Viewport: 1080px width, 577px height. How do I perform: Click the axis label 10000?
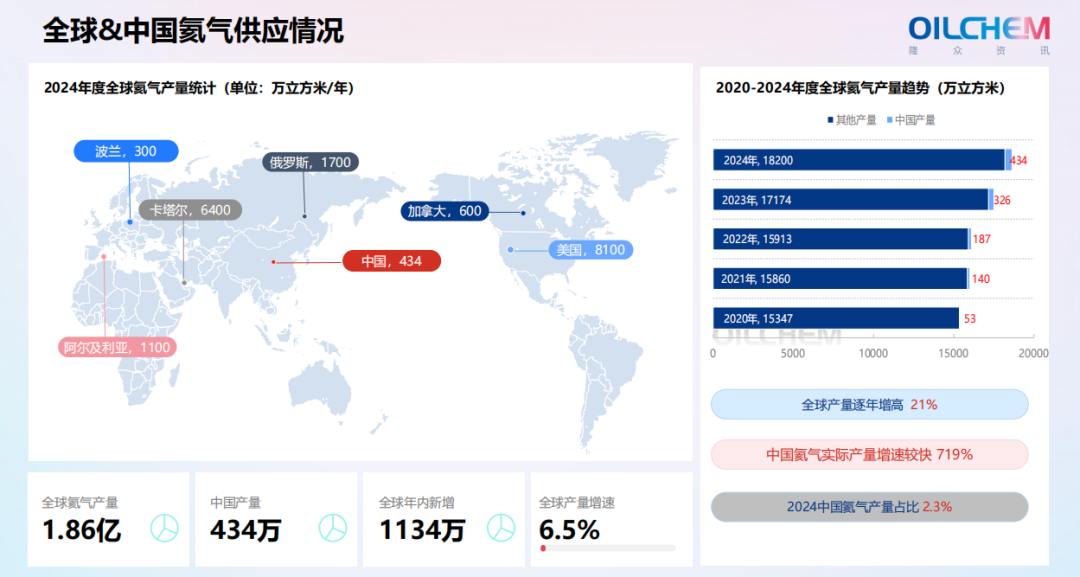click(x=873, y=353)
